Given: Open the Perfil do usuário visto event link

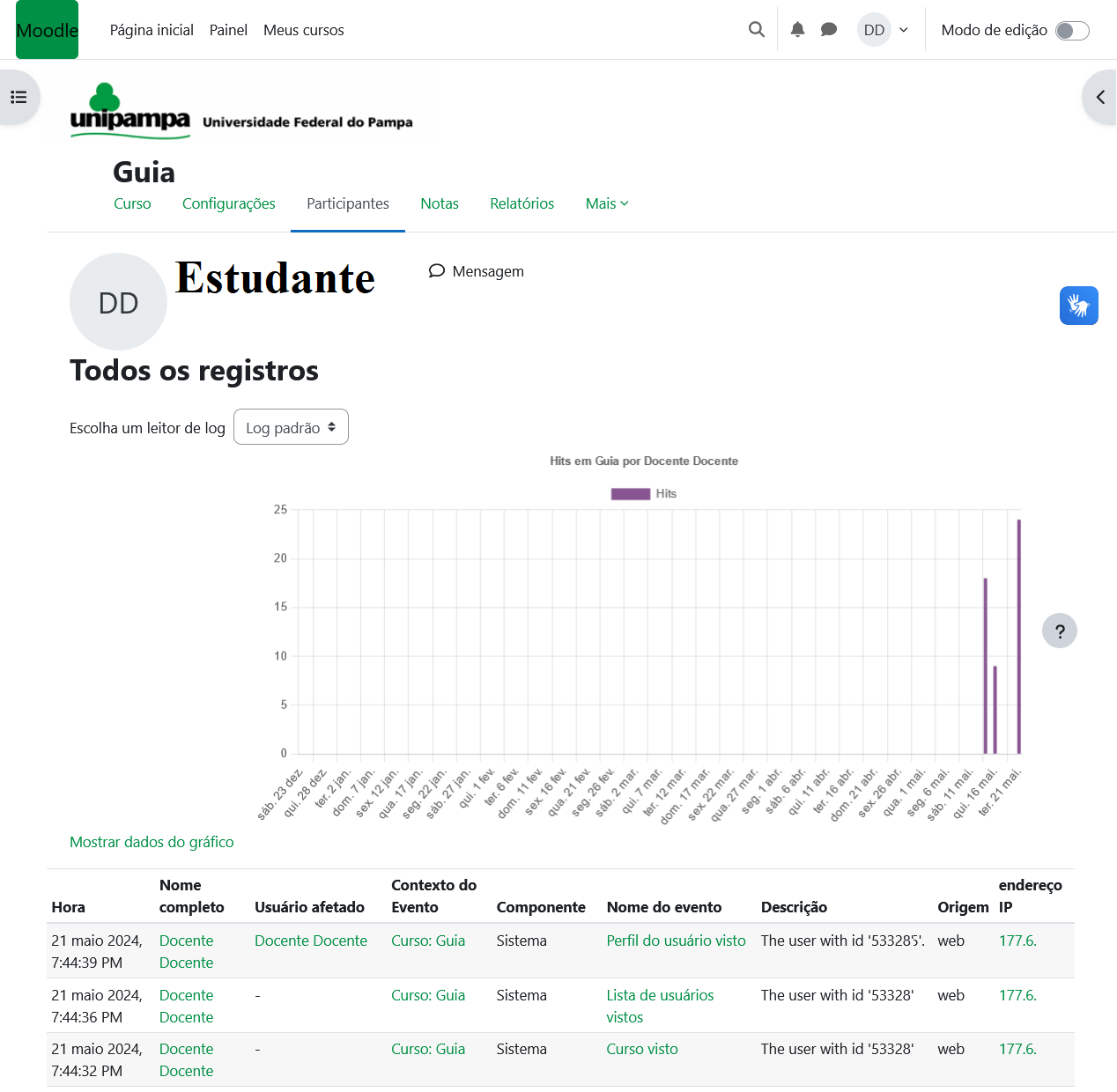Looking at the screenshot, I should (x=676, y=941).
